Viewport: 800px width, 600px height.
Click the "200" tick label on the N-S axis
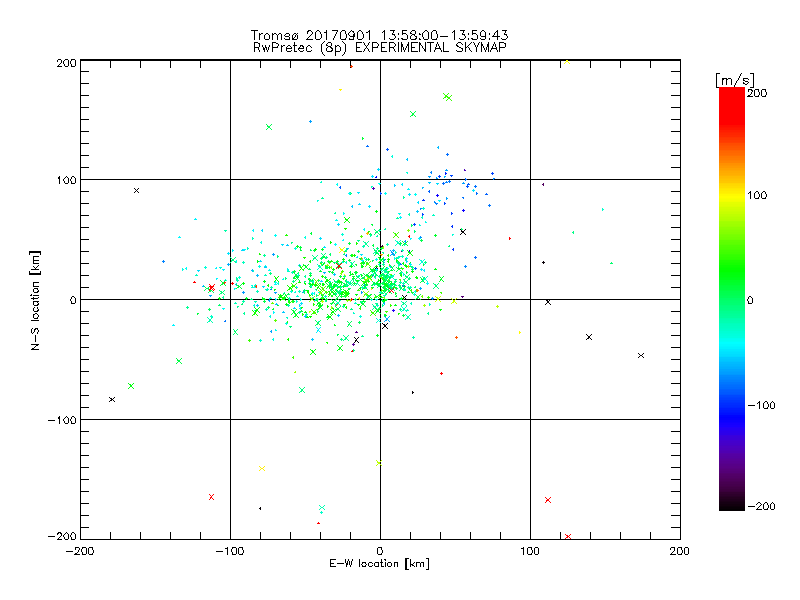[x=66, y=63]
